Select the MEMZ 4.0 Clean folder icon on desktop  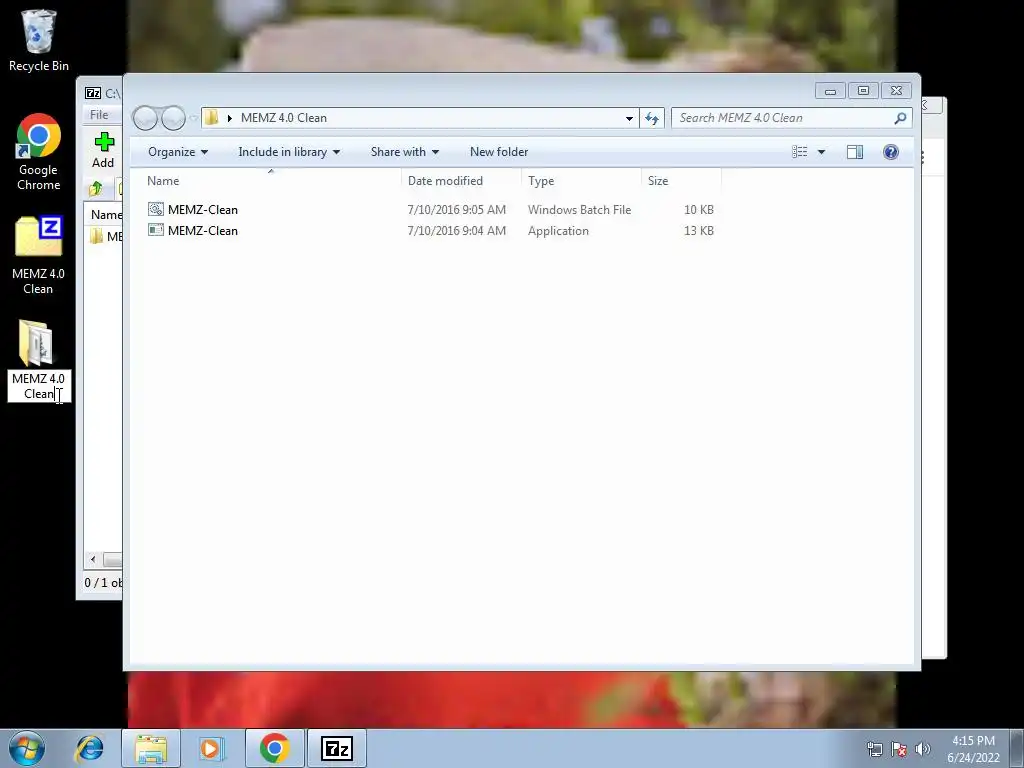click(x=36, y=343)
